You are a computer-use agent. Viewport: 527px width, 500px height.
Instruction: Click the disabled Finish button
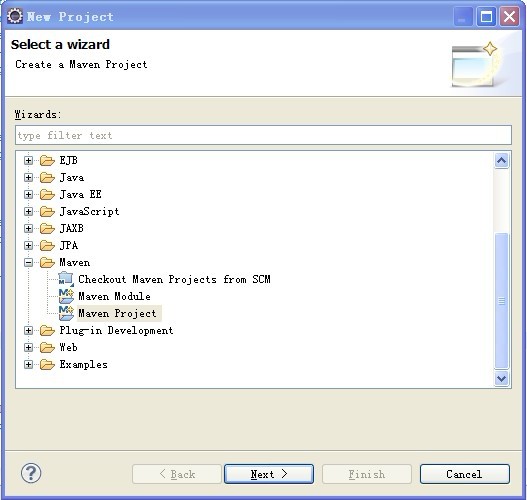pyautogui.click(x=367, y=474)
